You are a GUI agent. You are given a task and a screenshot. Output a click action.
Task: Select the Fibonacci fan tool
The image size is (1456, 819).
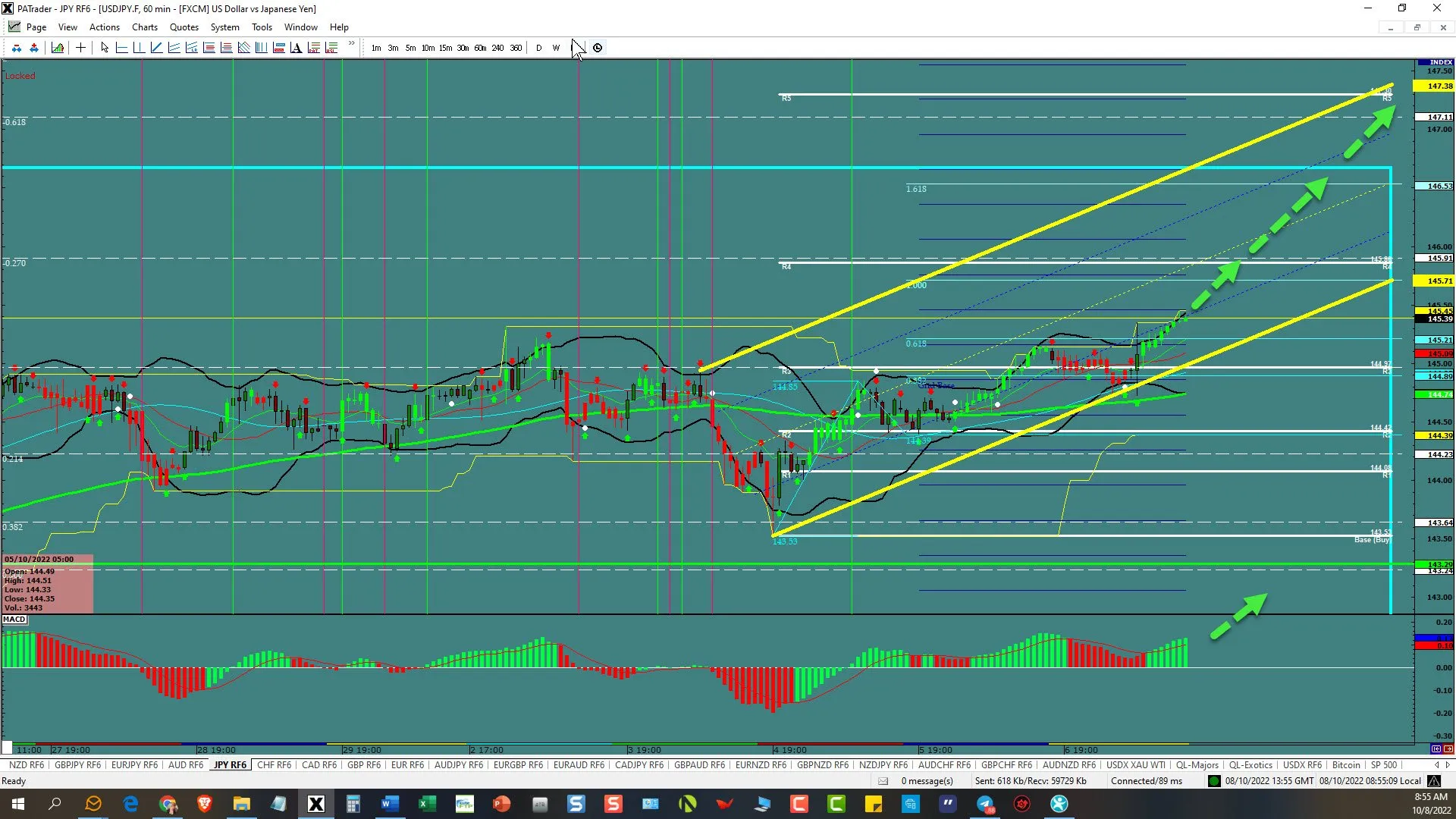point(243,48)
